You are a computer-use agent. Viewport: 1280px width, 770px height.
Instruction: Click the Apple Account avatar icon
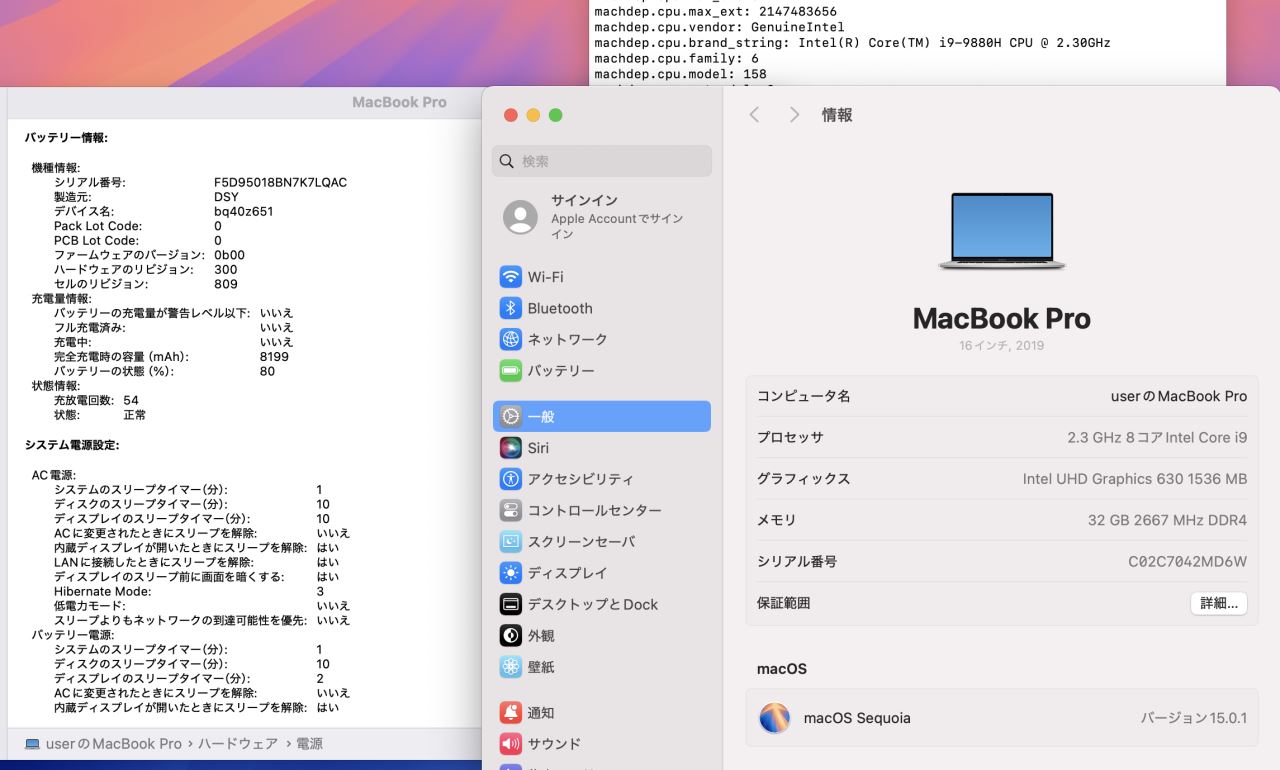pyautogui.click(x=520, y=217)
